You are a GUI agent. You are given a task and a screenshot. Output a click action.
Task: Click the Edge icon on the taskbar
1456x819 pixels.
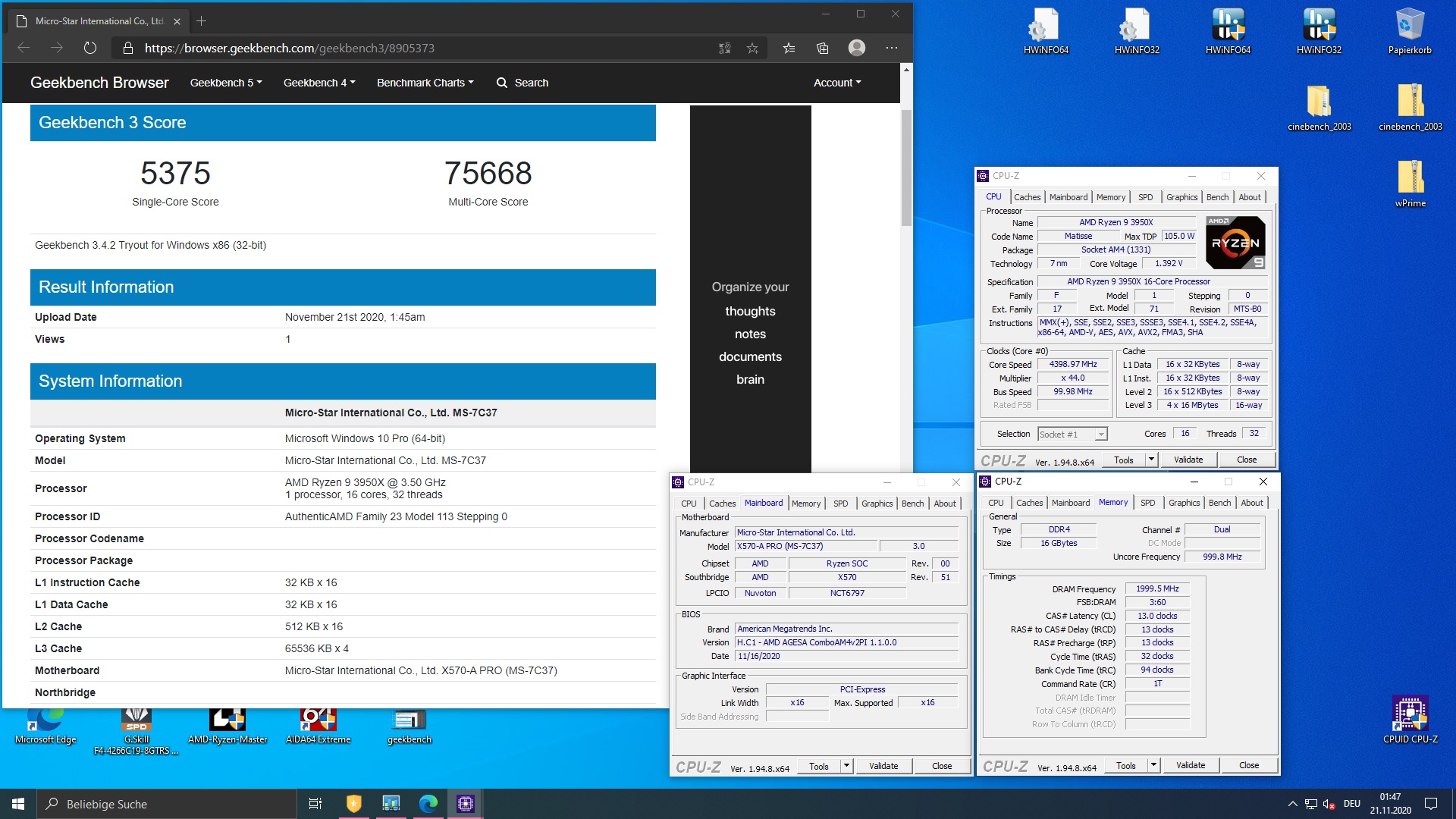[x=428, y=804]
